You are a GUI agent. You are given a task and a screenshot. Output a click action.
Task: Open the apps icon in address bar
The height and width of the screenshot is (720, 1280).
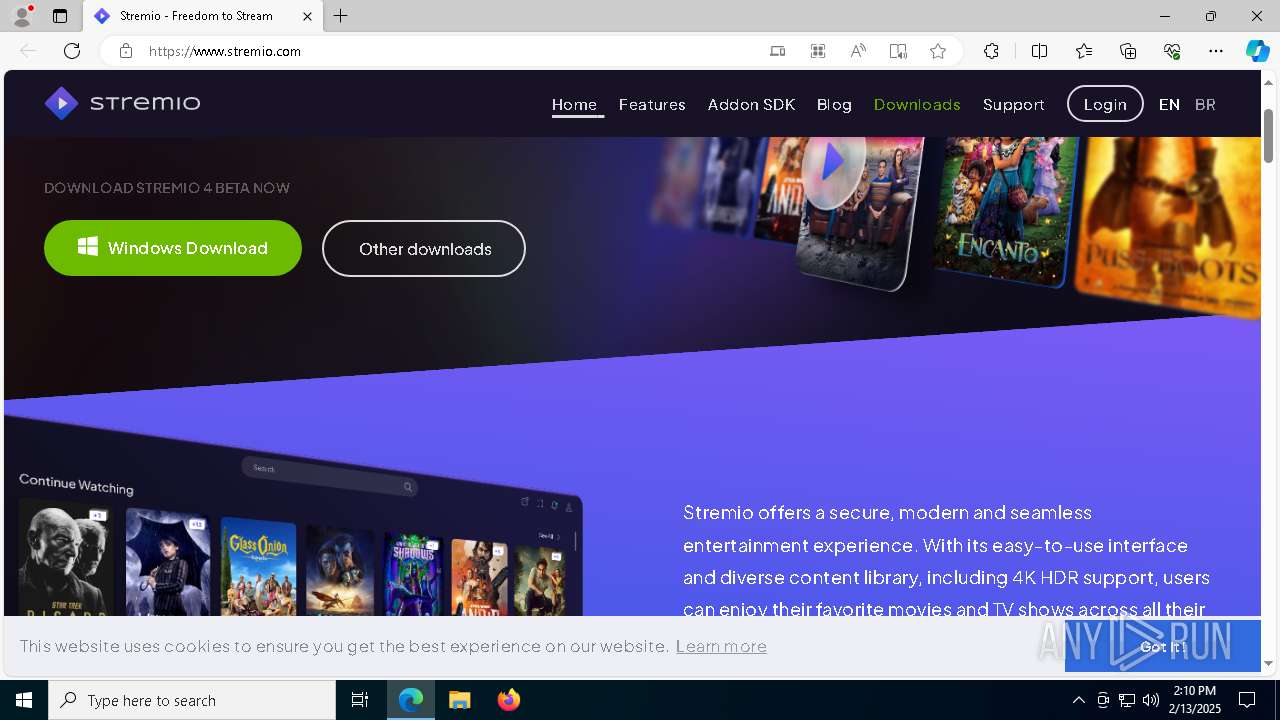point(818,51)
